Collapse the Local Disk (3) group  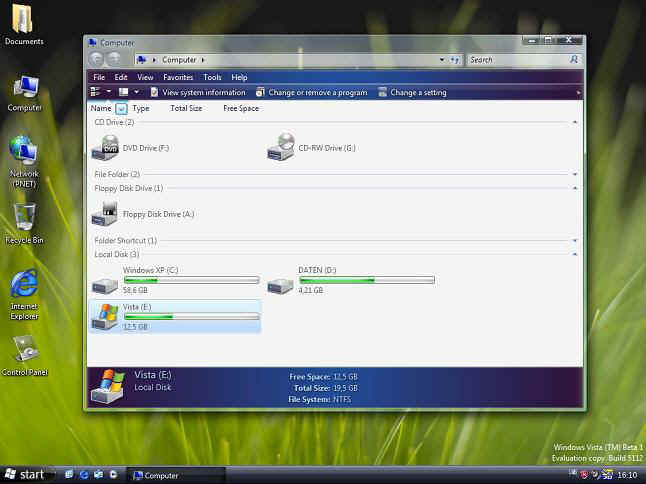pos(576,255)
